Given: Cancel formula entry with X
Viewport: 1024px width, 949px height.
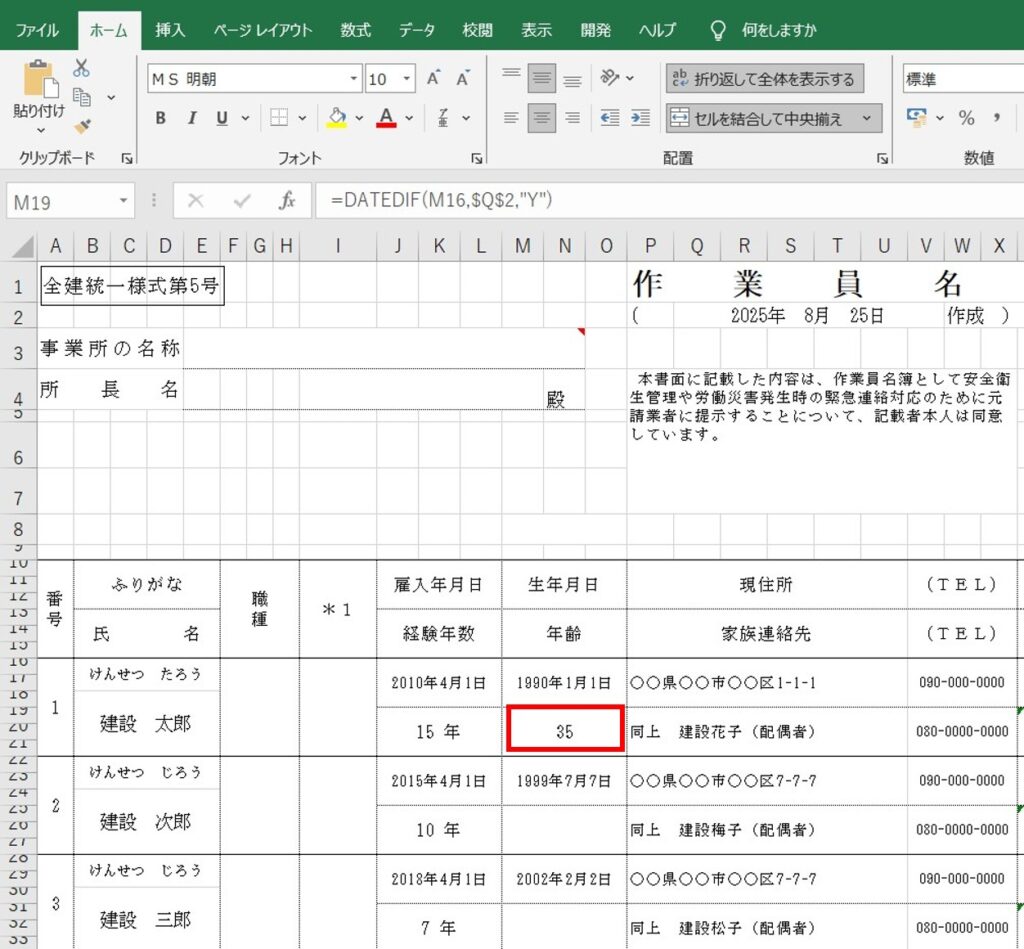Looking at the screenshot, I should click(x=195, y=201).
